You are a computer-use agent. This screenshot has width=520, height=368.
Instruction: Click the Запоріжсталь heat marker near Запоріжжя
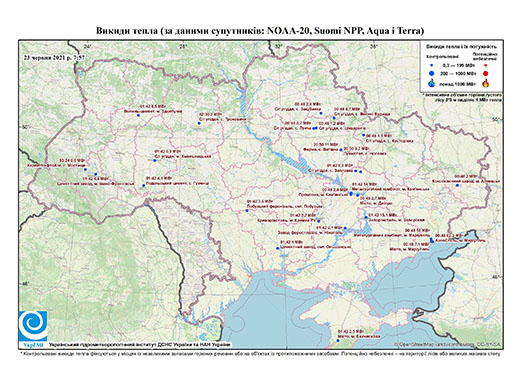click(366, 217)
